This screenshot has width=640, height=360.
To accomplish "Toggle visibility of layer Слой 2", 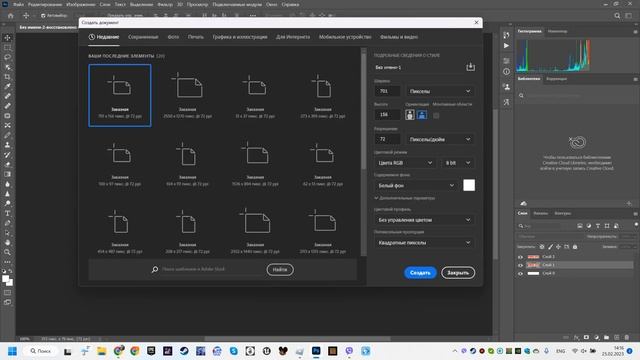I will (x=520, y=257).
